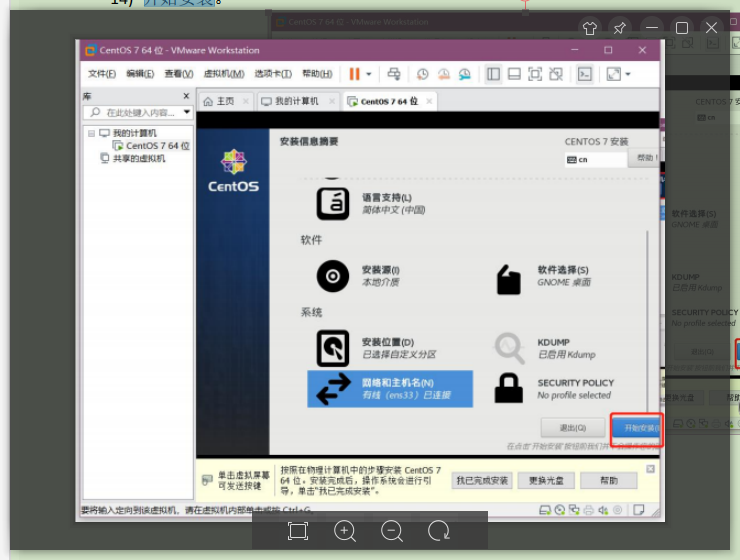Take a snapshot using the clock snapshot icon

422,74
